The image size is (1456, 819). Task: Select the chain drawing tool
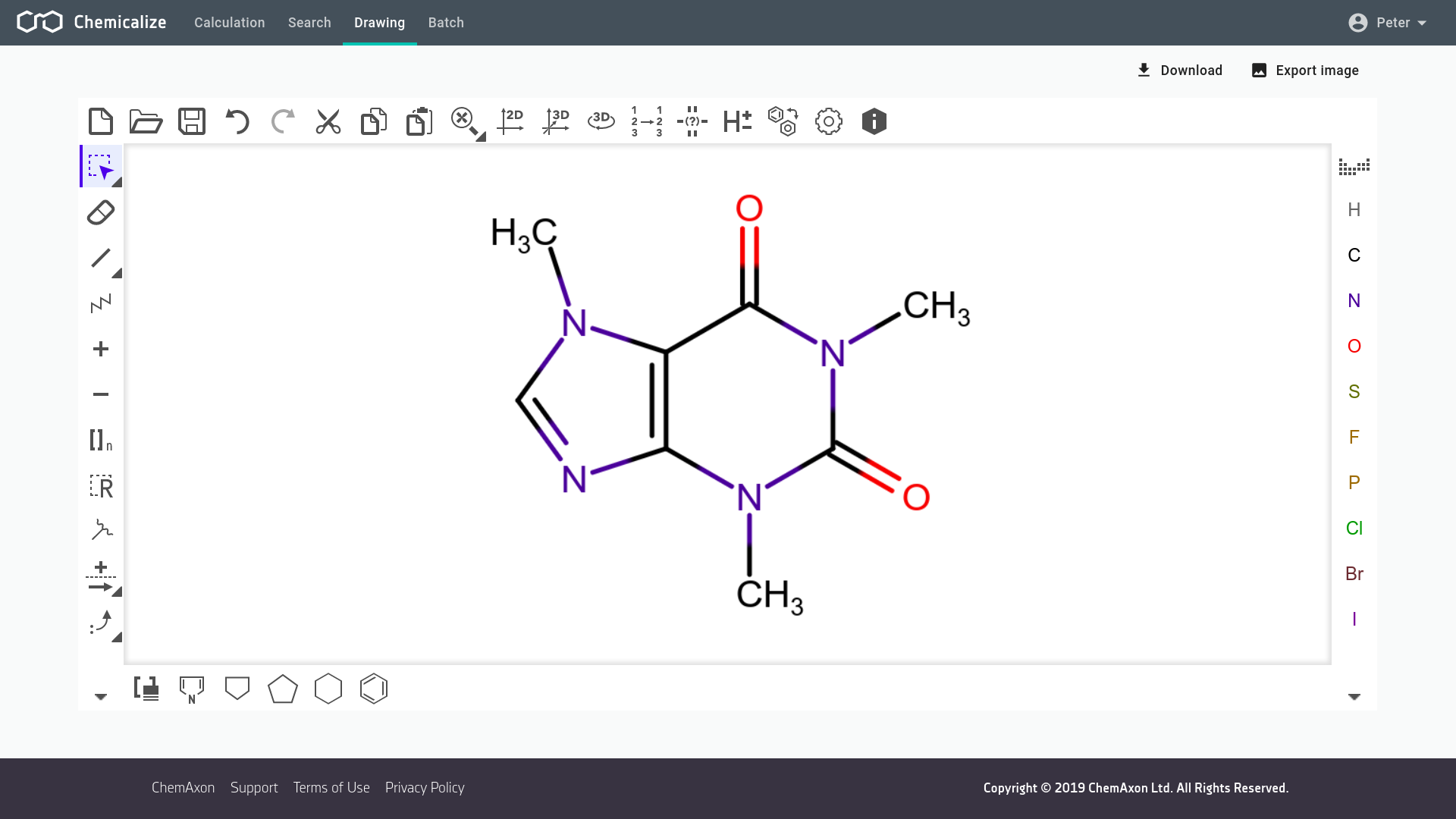pos(101,303)
